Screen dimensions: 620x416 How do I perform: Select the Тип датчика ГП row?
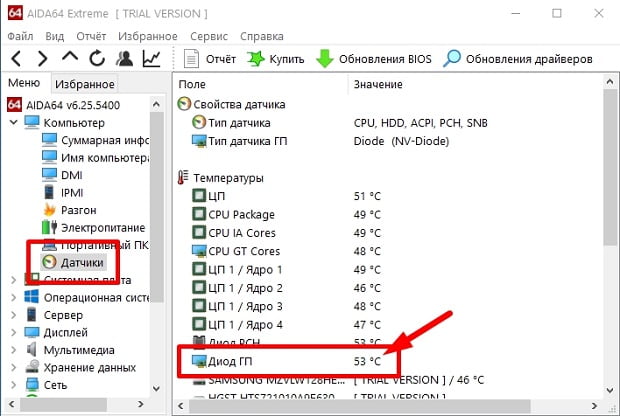[x=320, y=141]
